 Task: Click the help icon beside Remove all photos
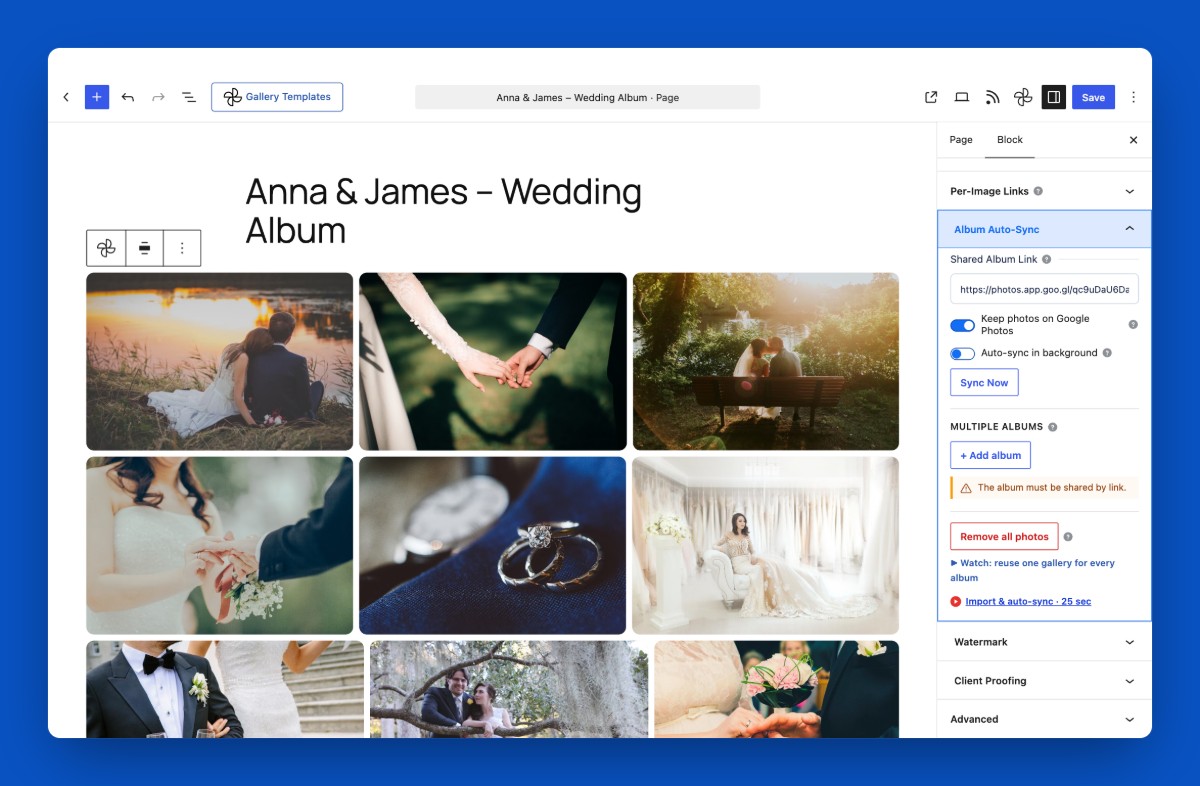[1068, 536]
